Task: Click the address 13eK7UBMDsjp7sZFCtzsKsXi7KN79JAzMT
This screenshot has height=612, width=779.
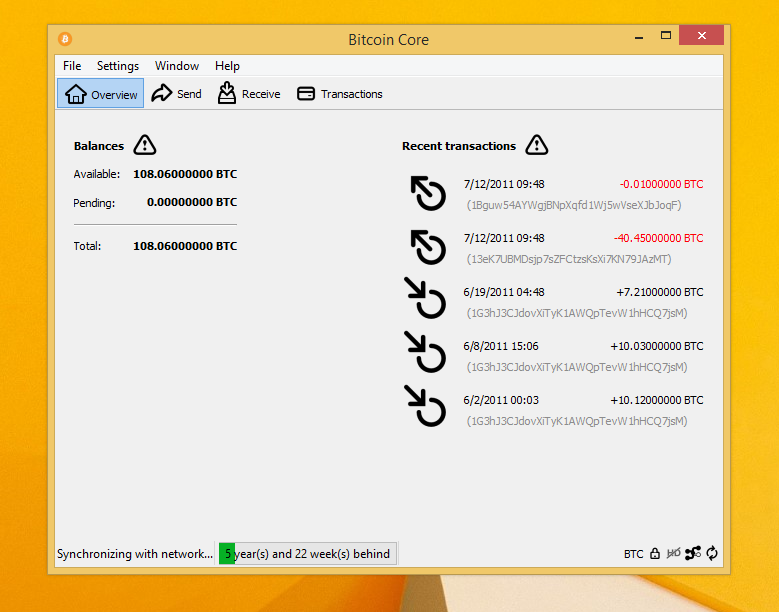Action: tap(569, 259)
